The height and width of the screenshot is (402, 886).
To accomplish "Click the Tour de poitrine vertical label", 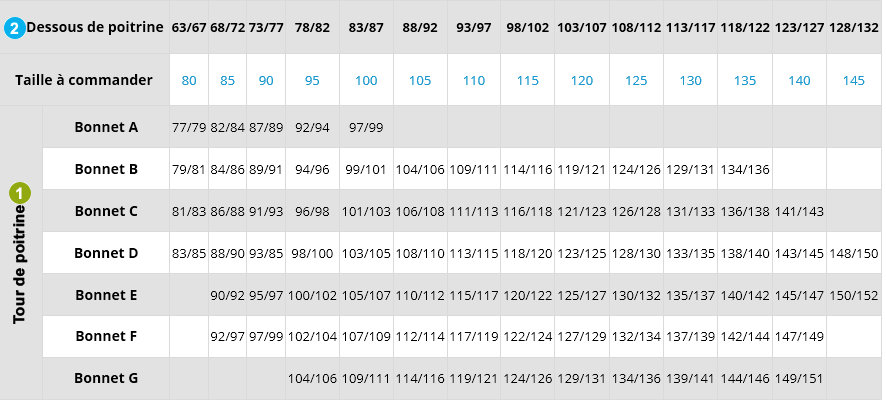I will pyautogui.click(x=20, y=264).
